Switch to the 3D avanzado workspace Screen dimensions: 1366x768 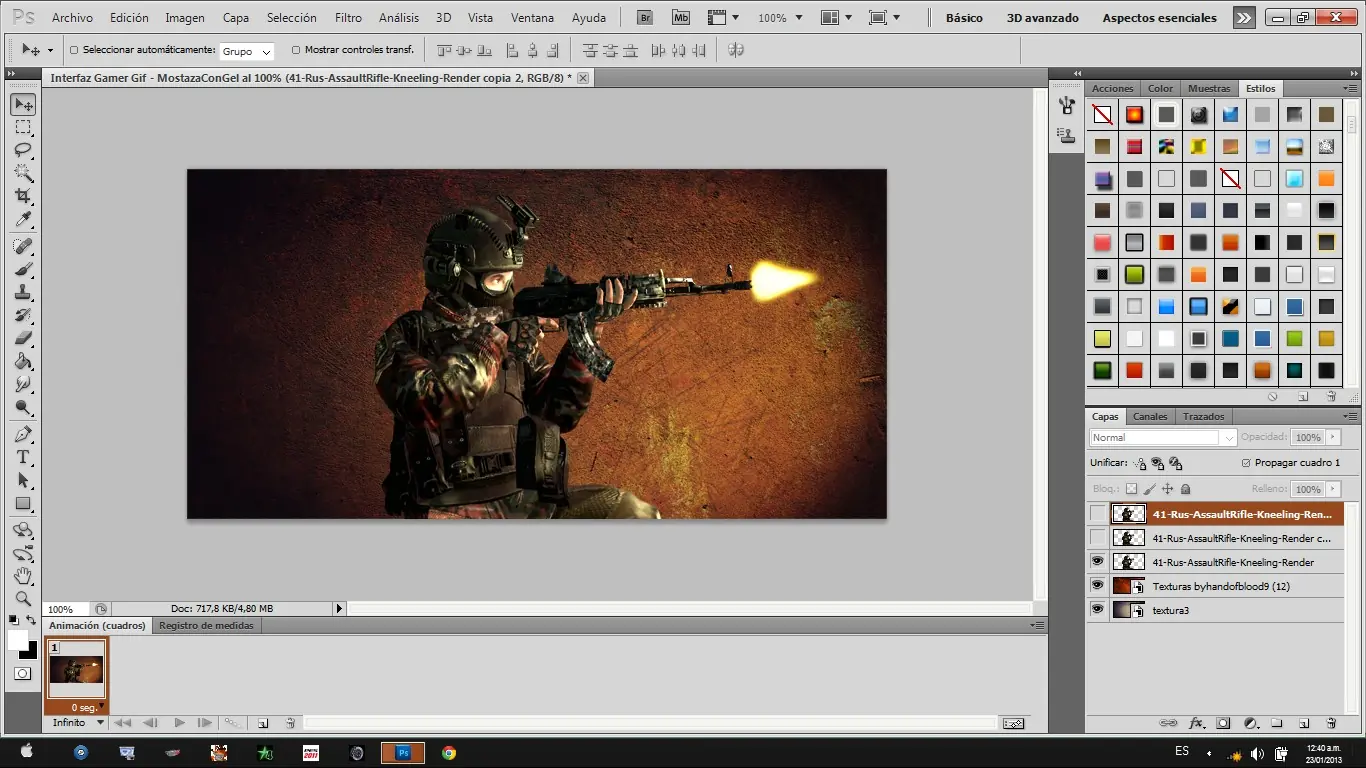coord(1042,18)
